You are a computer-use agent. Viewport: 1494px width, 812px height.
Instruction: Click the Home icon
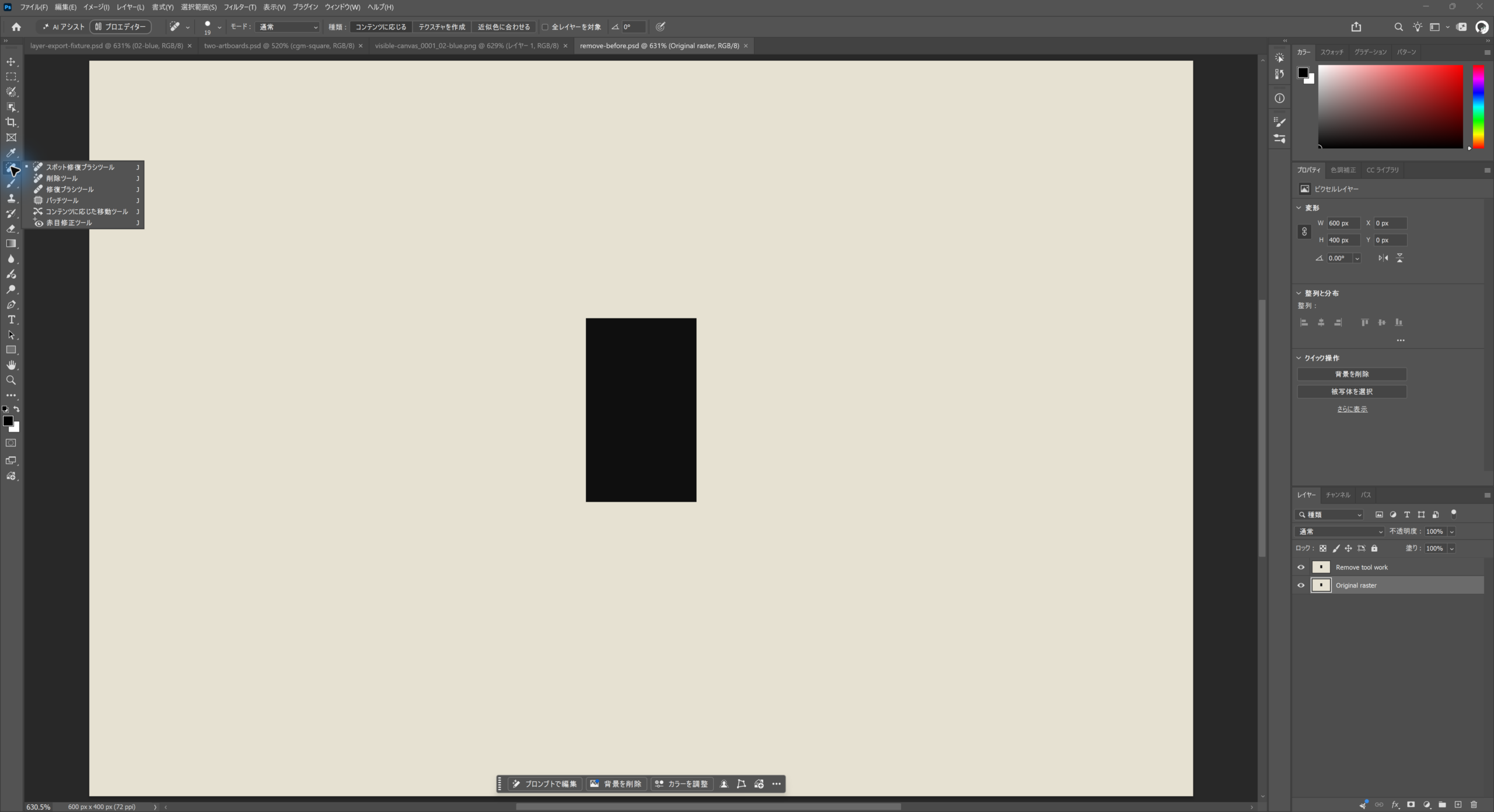(x=16, y=27)
